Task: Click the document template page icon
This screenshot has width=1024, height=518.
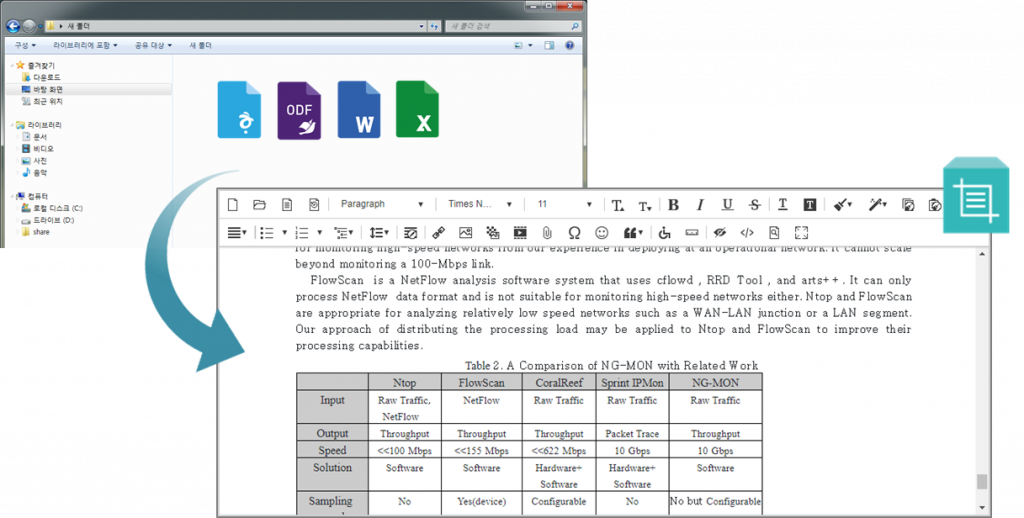Action: pyautogui.click(x=287, y=204)
